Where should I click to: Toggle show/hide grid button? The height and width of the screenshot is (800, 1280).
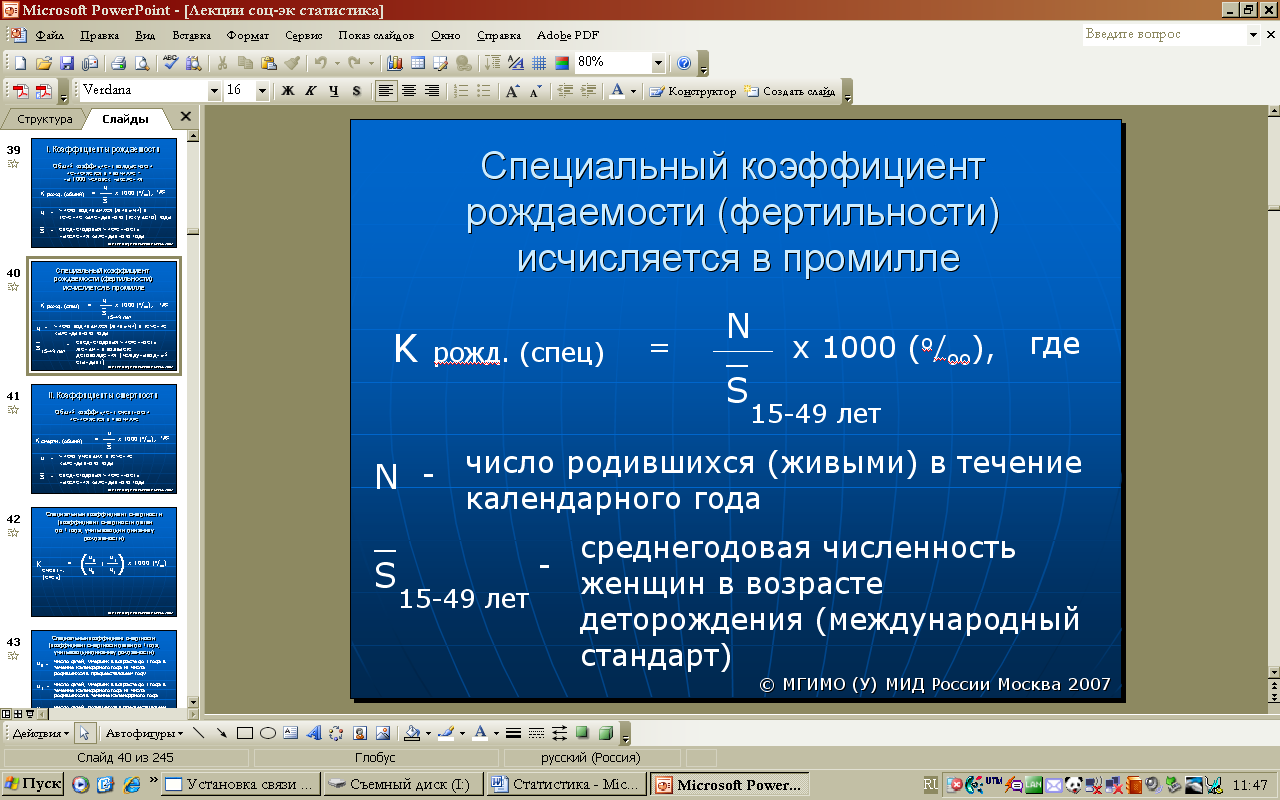(x=539, y=63)
